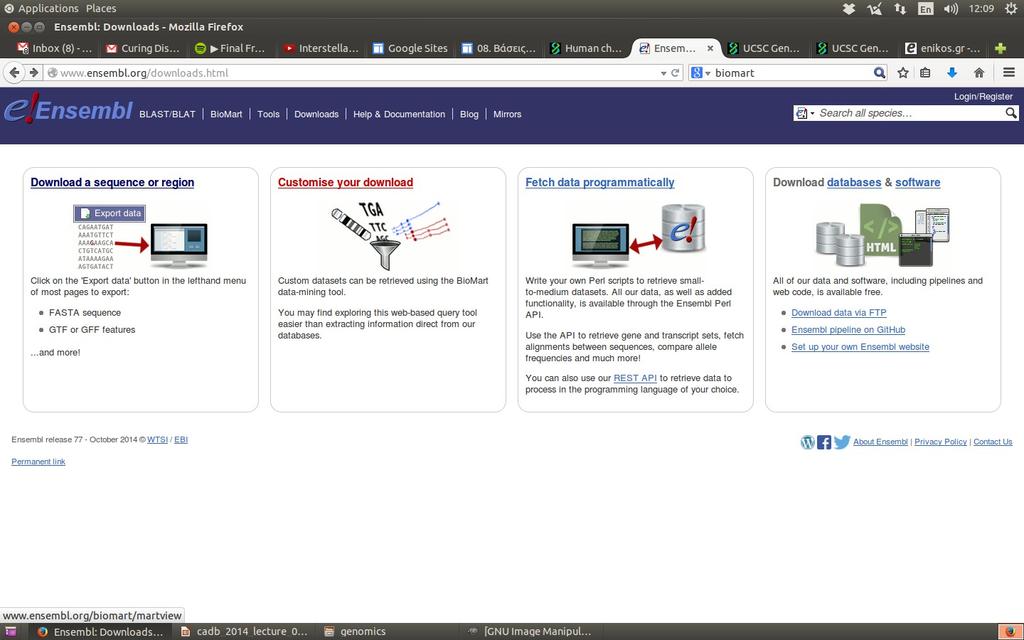Open 'Customise your download' heading link

pos(345,182)
